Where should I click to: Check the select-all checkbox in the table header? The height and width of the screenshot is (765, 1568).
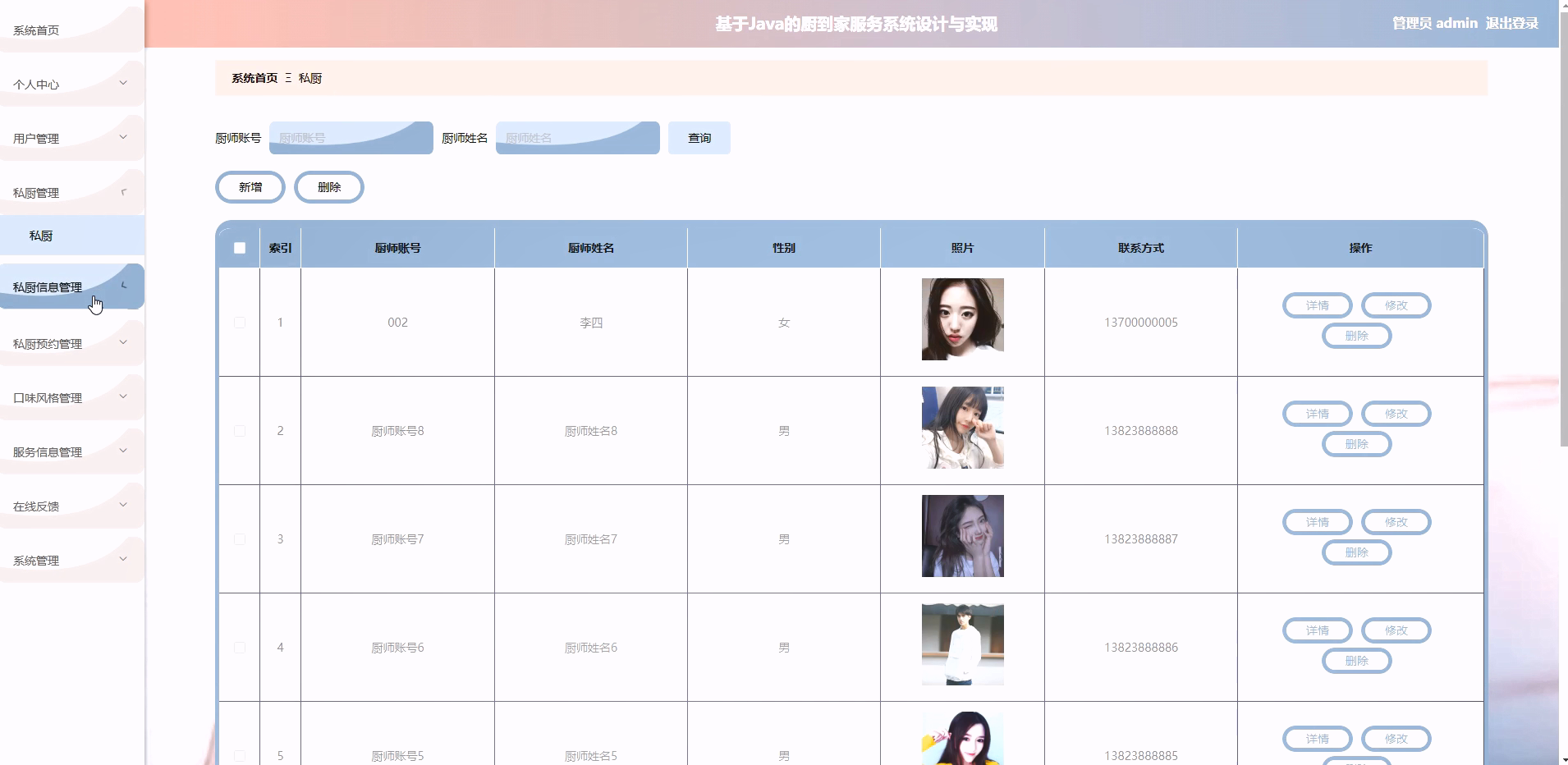[239, 247]
